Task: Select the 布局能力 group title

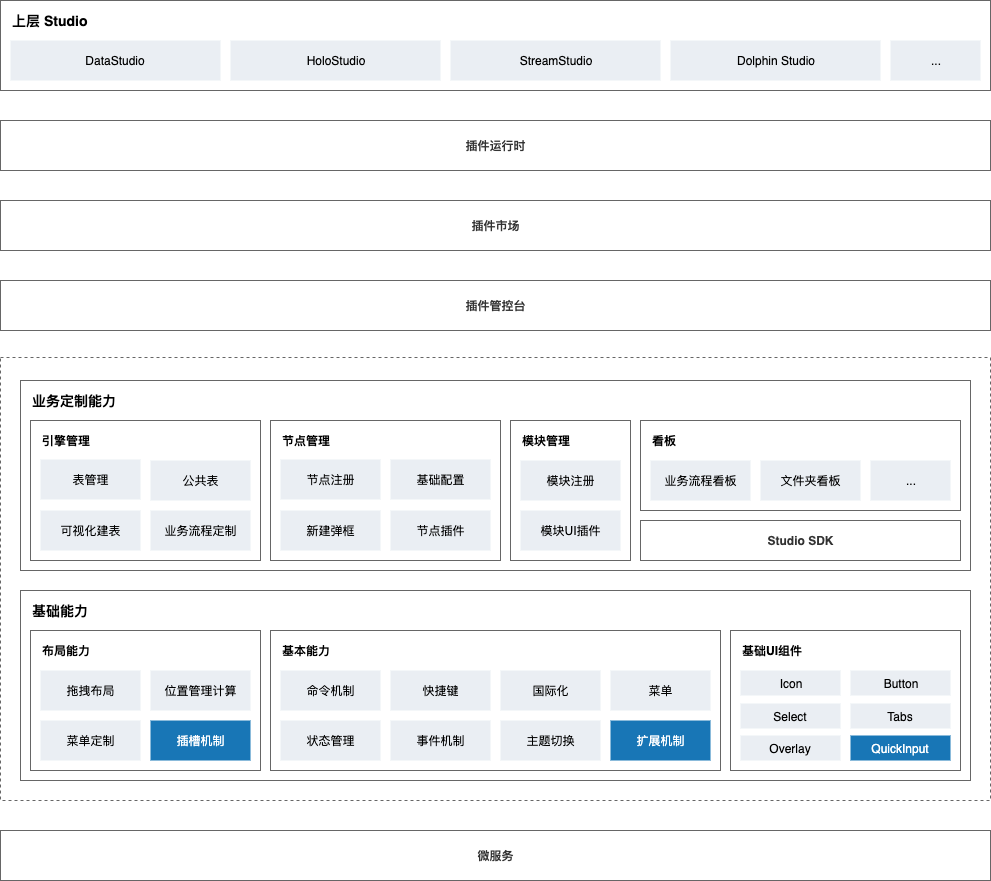Action: [66, 650]
